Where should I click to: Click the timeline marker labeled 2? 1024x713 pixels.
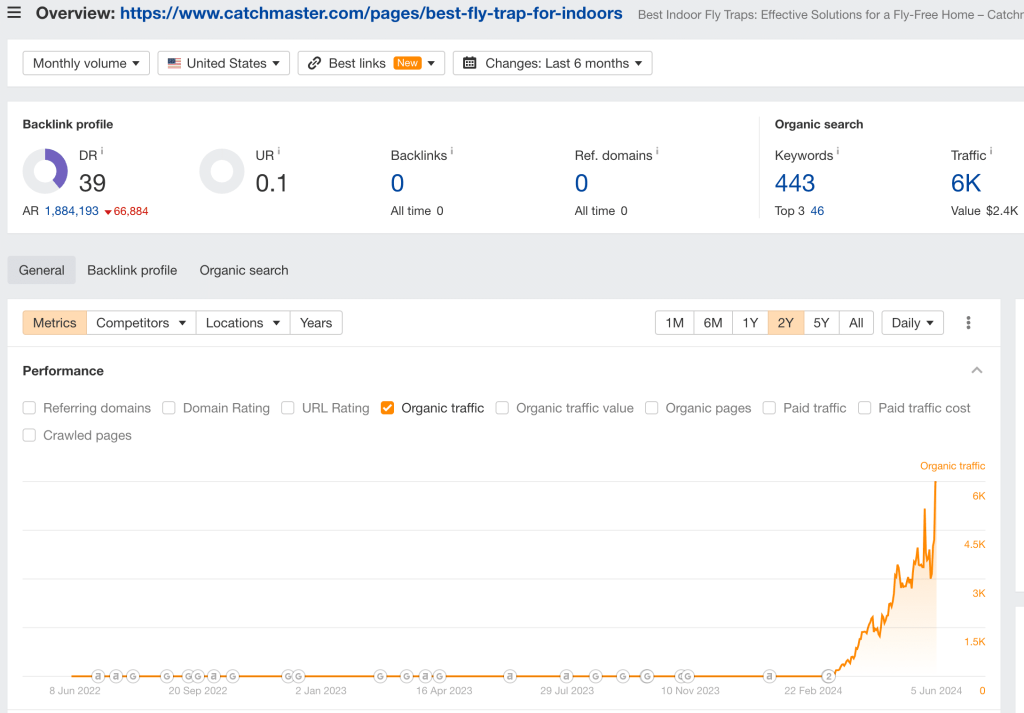point(828,676)
